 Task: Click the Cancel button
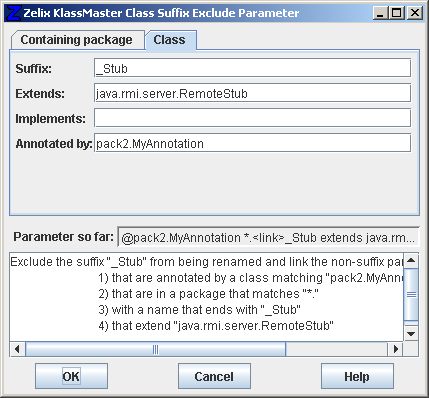(x=214, y=376)
